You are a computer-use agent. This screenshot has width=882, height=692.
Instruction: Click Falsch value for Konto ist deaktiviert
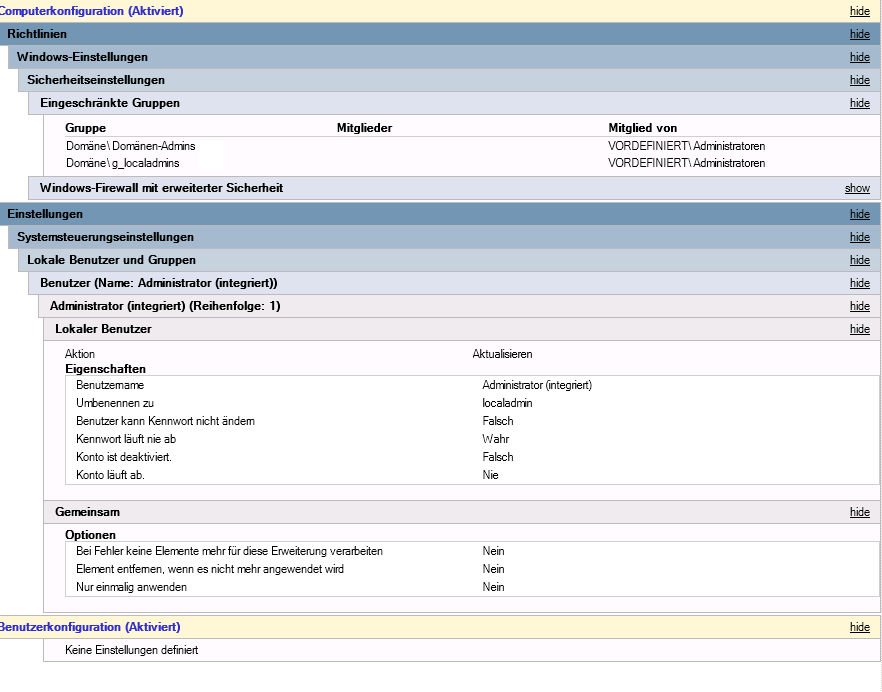(498, 457)
